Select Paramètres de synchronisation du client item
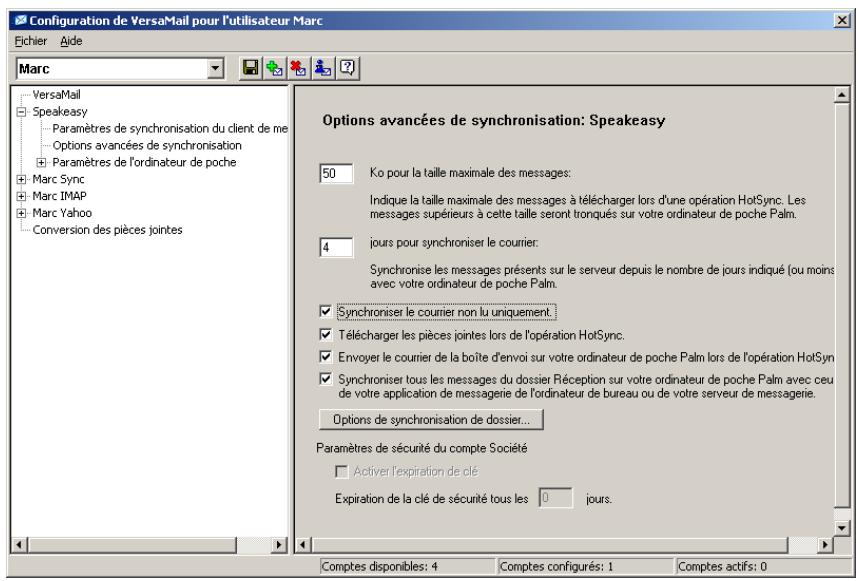This screenshot has width=859, height=581. 170,129
